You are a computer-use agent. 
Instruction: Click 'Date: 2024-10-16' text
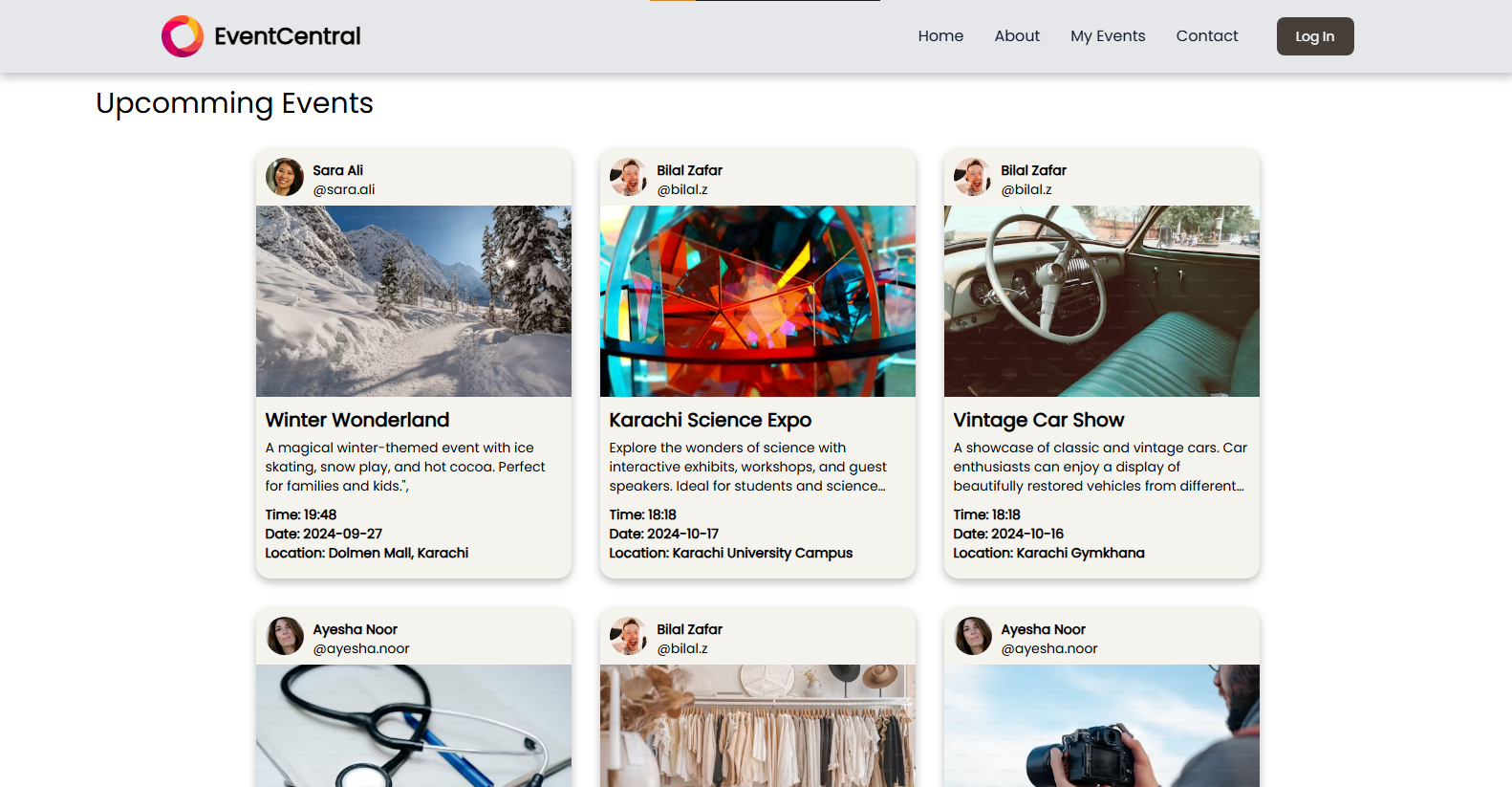point(1008,534)
